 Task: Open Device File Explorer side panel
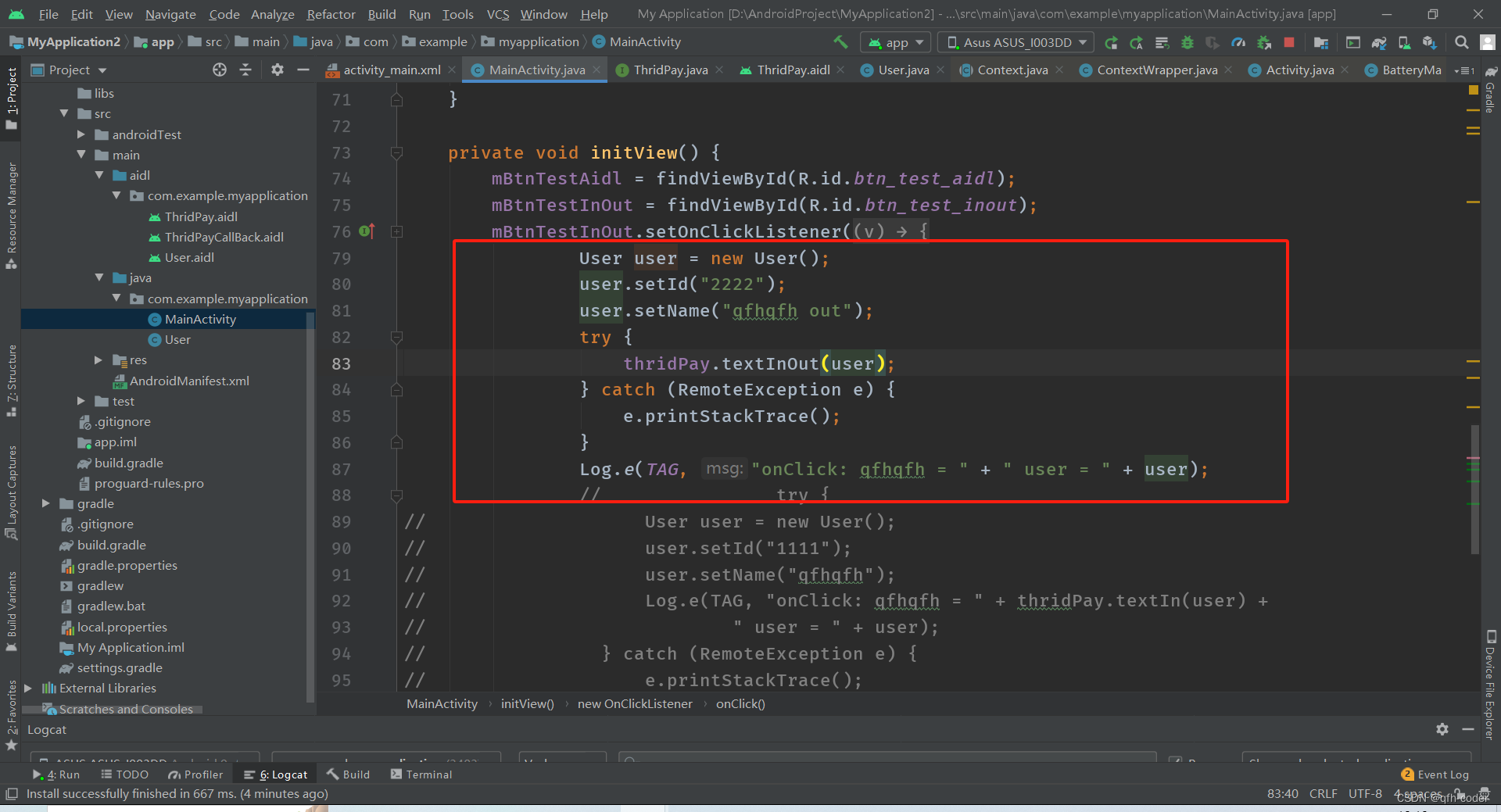(1490, 685)
